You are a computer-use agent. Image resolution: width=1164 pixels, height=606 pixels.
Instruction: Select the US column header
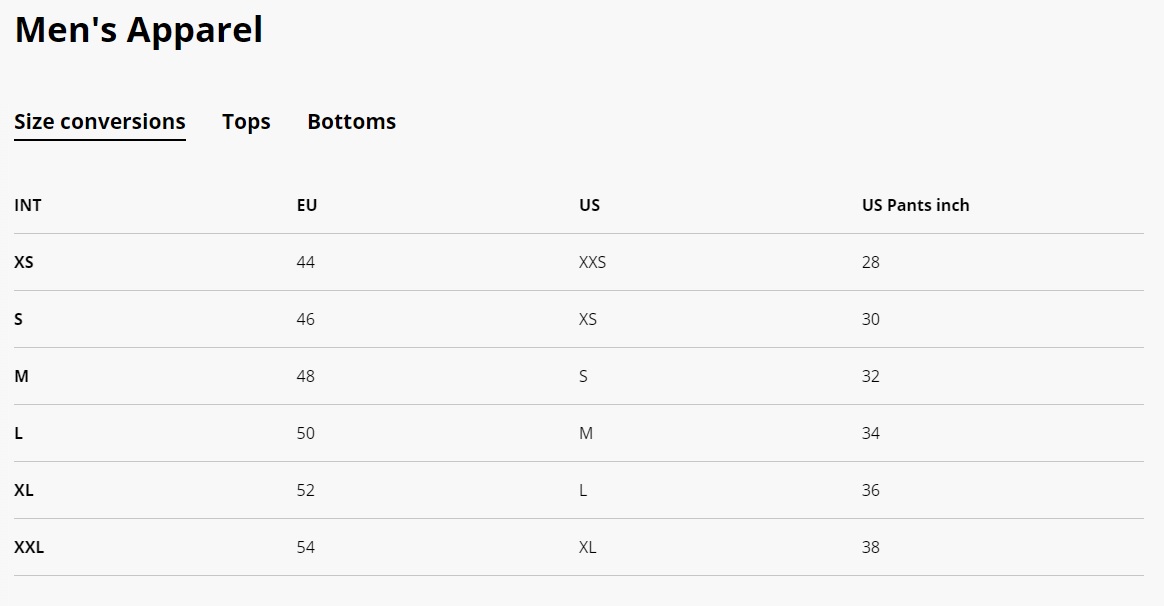click(589, 205)
